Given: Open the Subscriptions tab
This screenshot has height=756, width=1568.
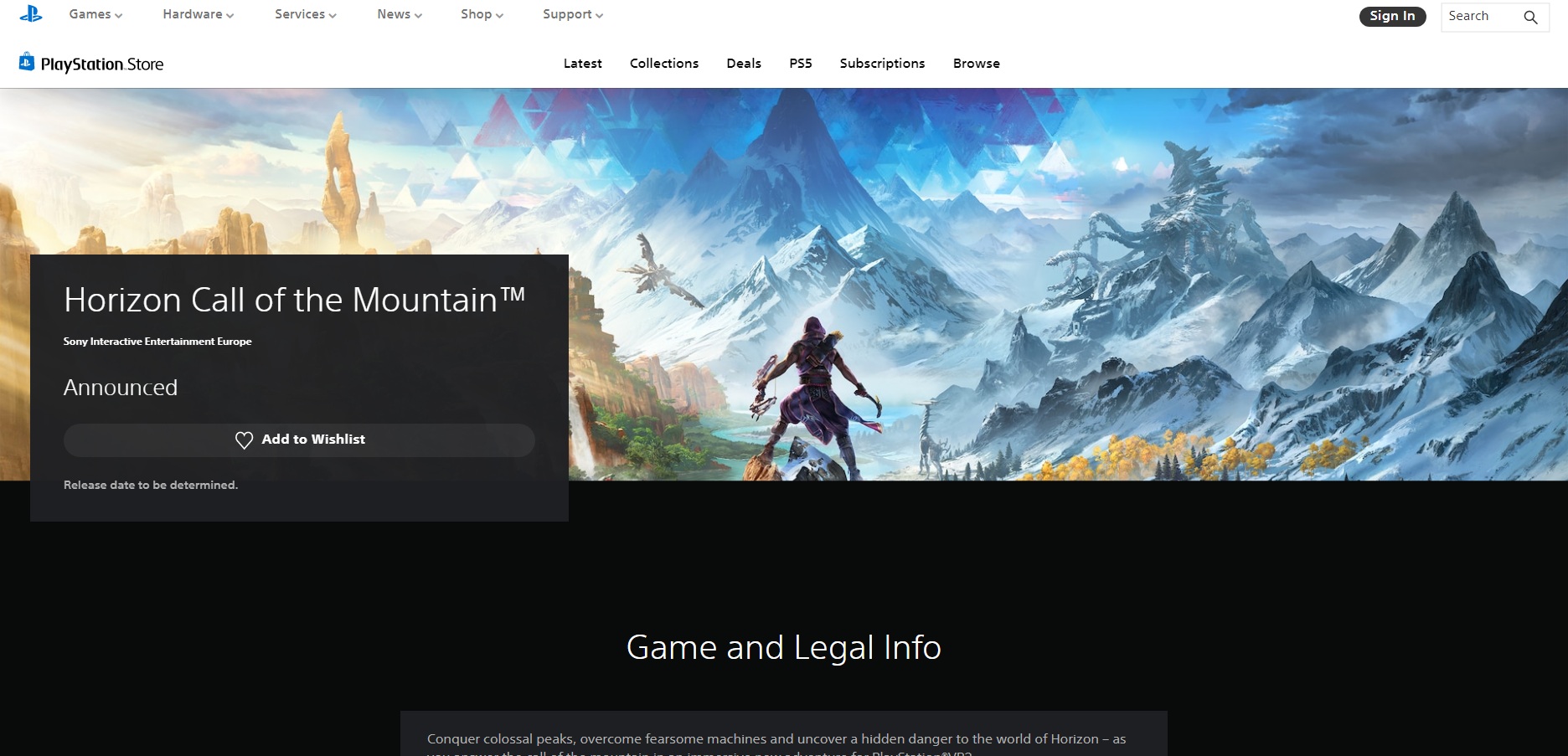Looking at the screenshot, I should (x=882, y=64).
